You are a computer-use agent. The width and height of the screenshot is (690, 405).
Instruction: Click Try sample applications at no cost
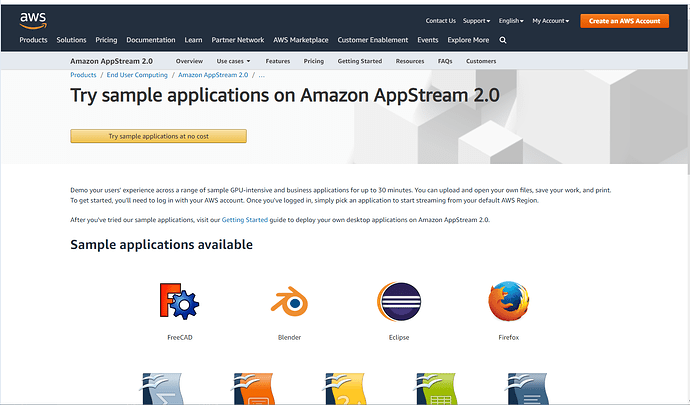pyautogui.click(x=158, y=136)
